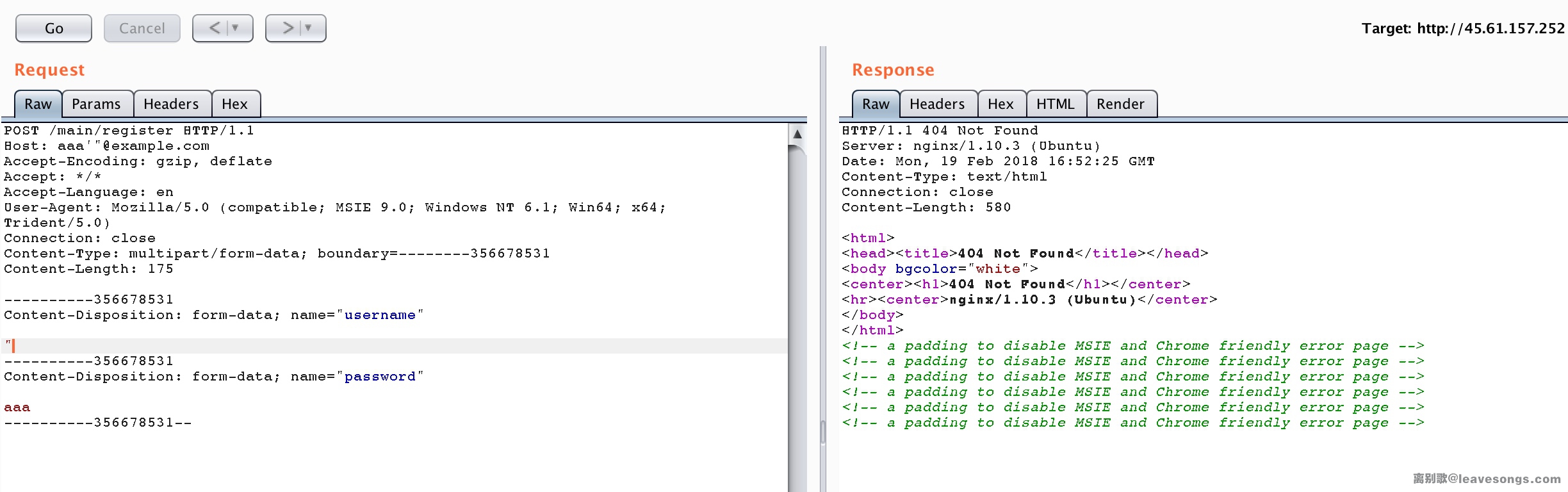This screenshot has width=1568, height=492.
Task: Switch to the request Params tab
Action: [96, 104]
